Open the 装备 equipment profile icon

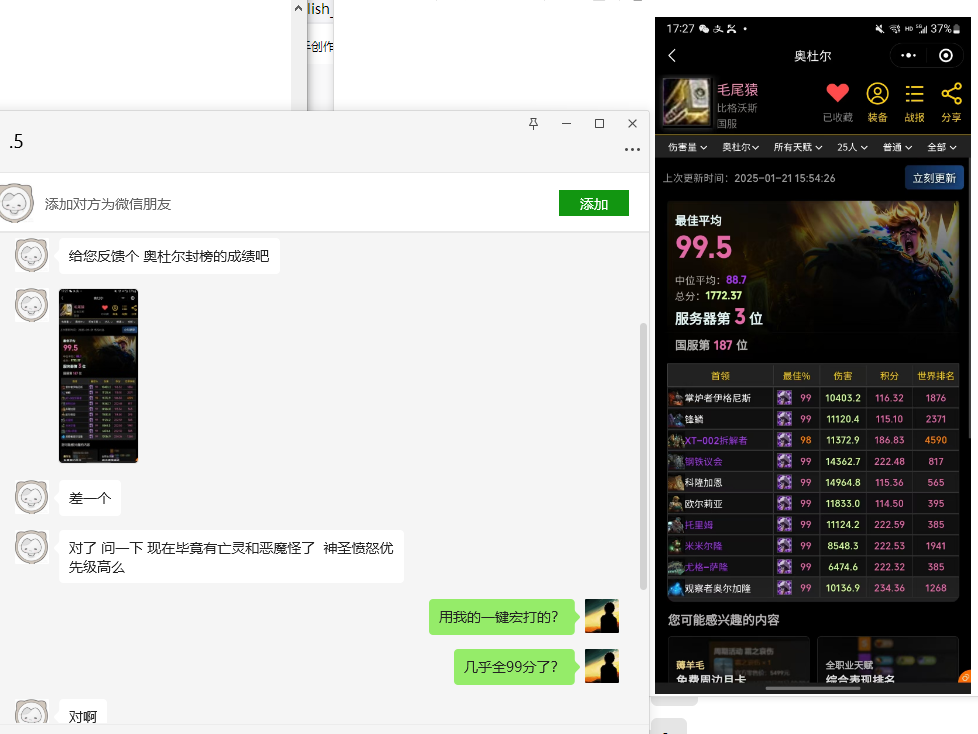tap(877, 102)
